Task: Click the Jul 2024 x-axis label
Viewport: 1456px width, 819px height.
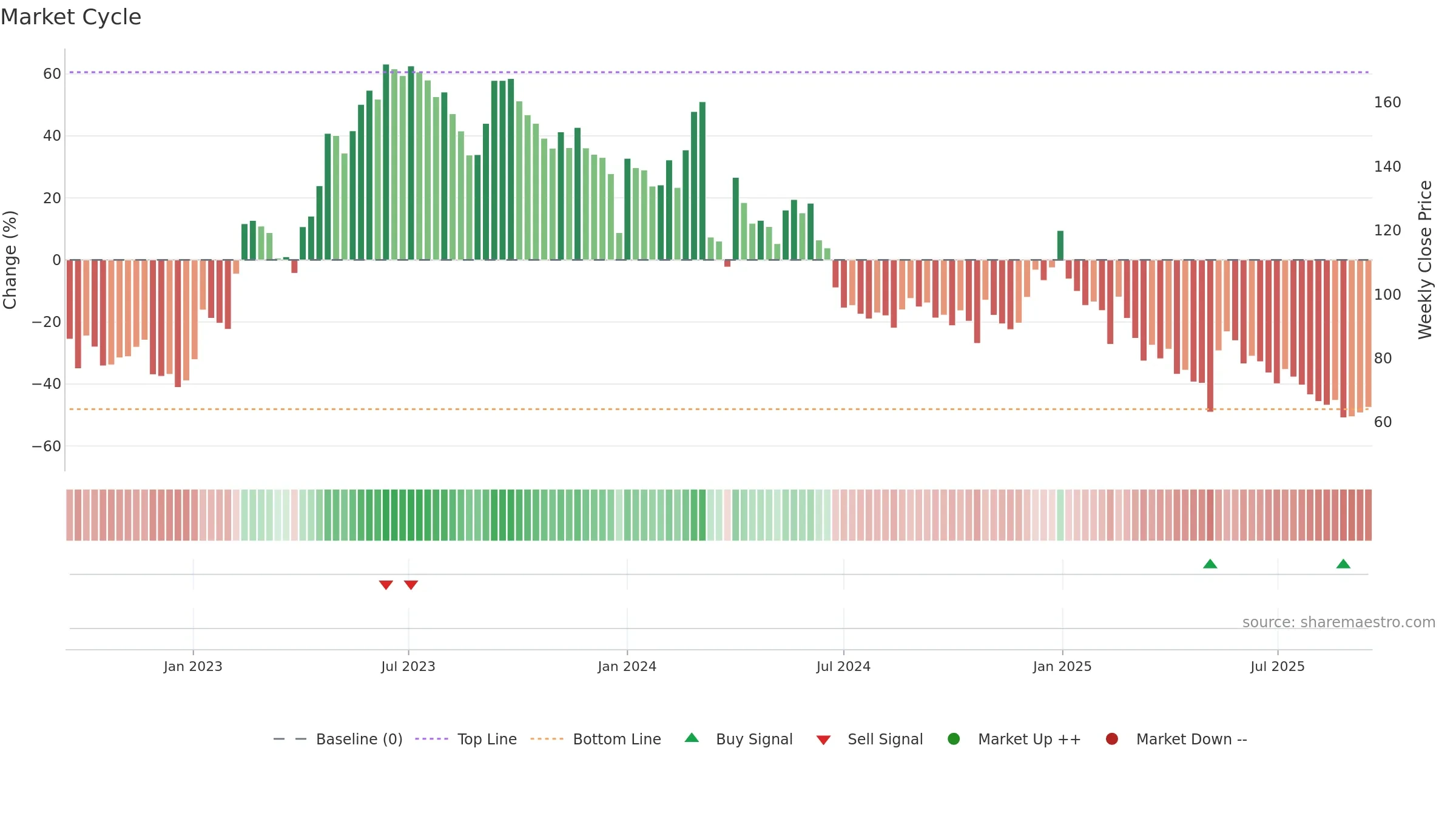Action: (843, 667)
